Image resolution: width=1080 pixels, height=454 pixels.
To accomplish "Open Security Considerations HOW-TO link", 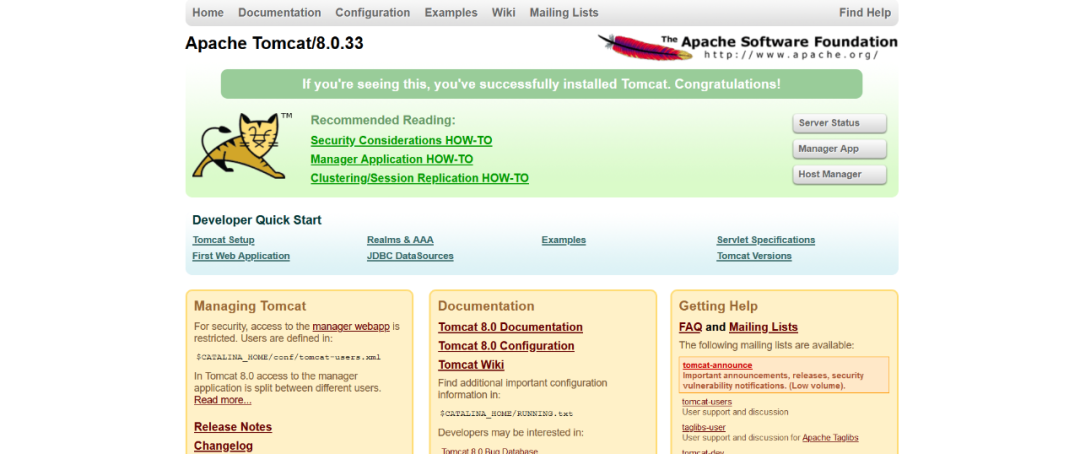I will tap(402, 141).
